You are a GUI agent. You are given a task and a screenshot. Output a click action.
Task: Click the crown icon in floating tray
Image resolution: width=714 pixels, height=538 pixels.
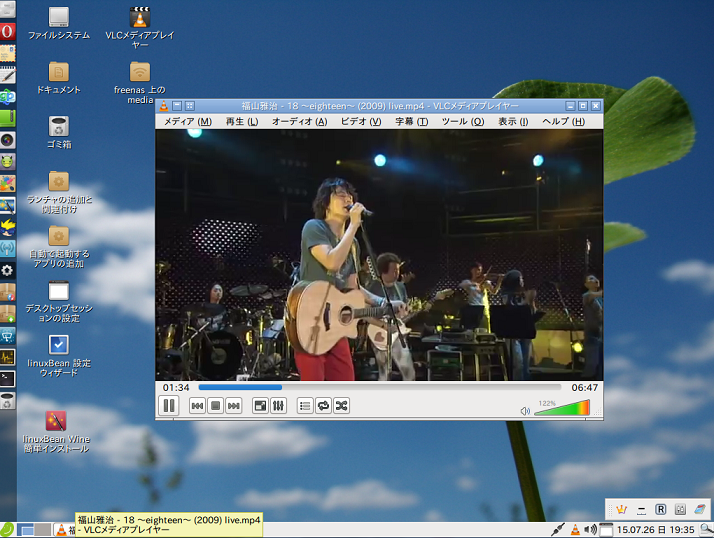pyautogui.click(x=621, y=510)
